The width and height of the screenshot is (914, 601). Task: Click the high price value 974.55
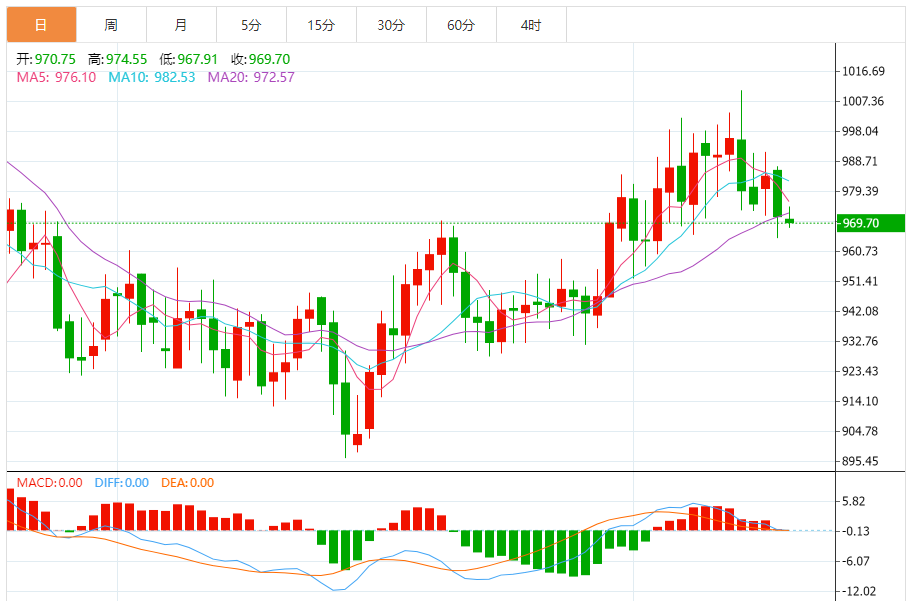tap(126, 59)
